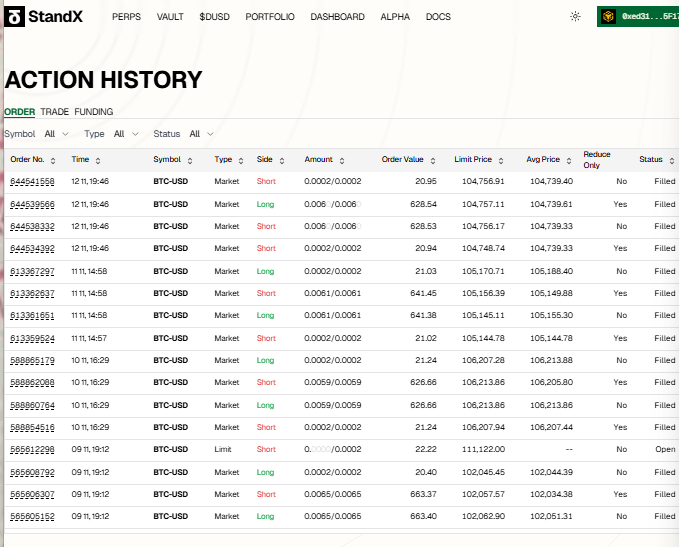
Task: Sort by Amount column arrows
Action: 342,161
